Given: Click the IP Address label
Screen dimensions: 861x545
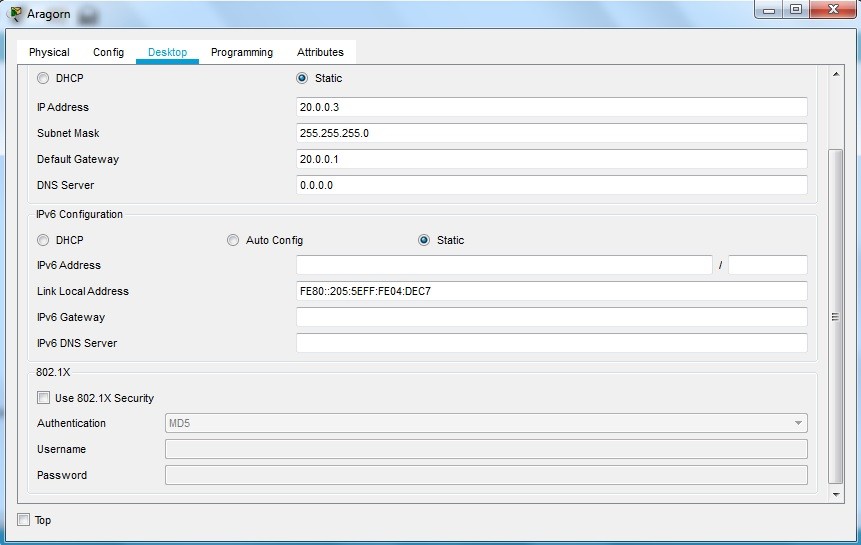Looking at the screenshot, I should [63, 107].
